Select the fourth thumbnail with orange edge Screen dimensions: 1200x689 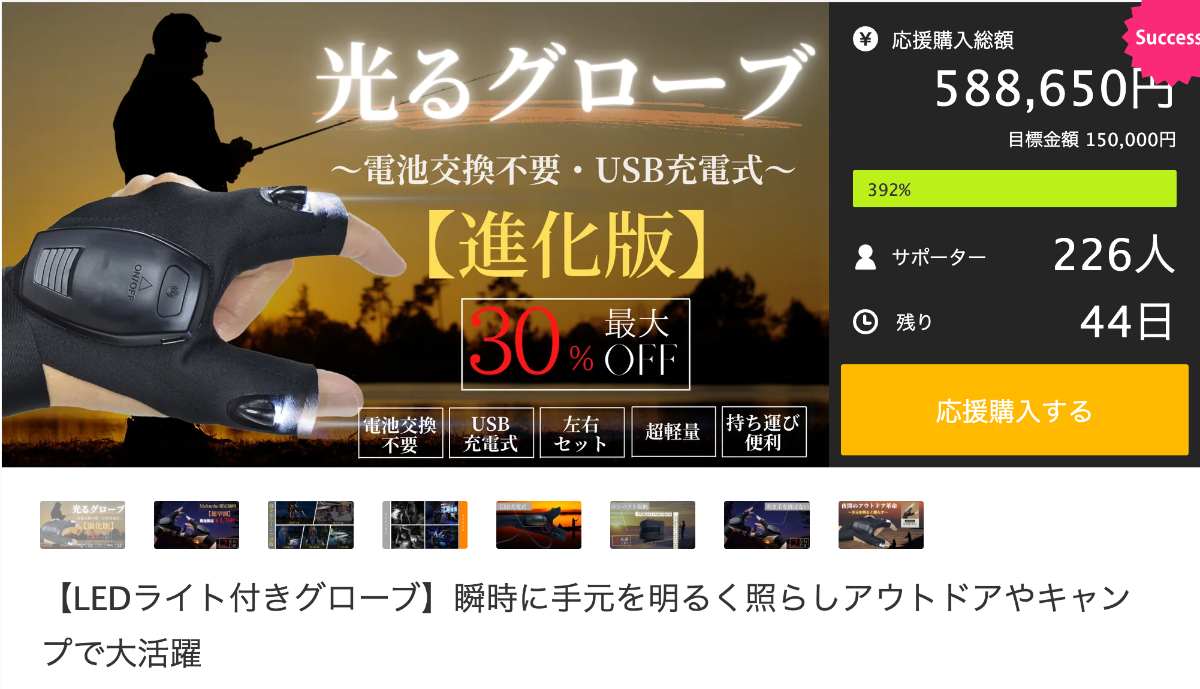click(x=424, y=525)
